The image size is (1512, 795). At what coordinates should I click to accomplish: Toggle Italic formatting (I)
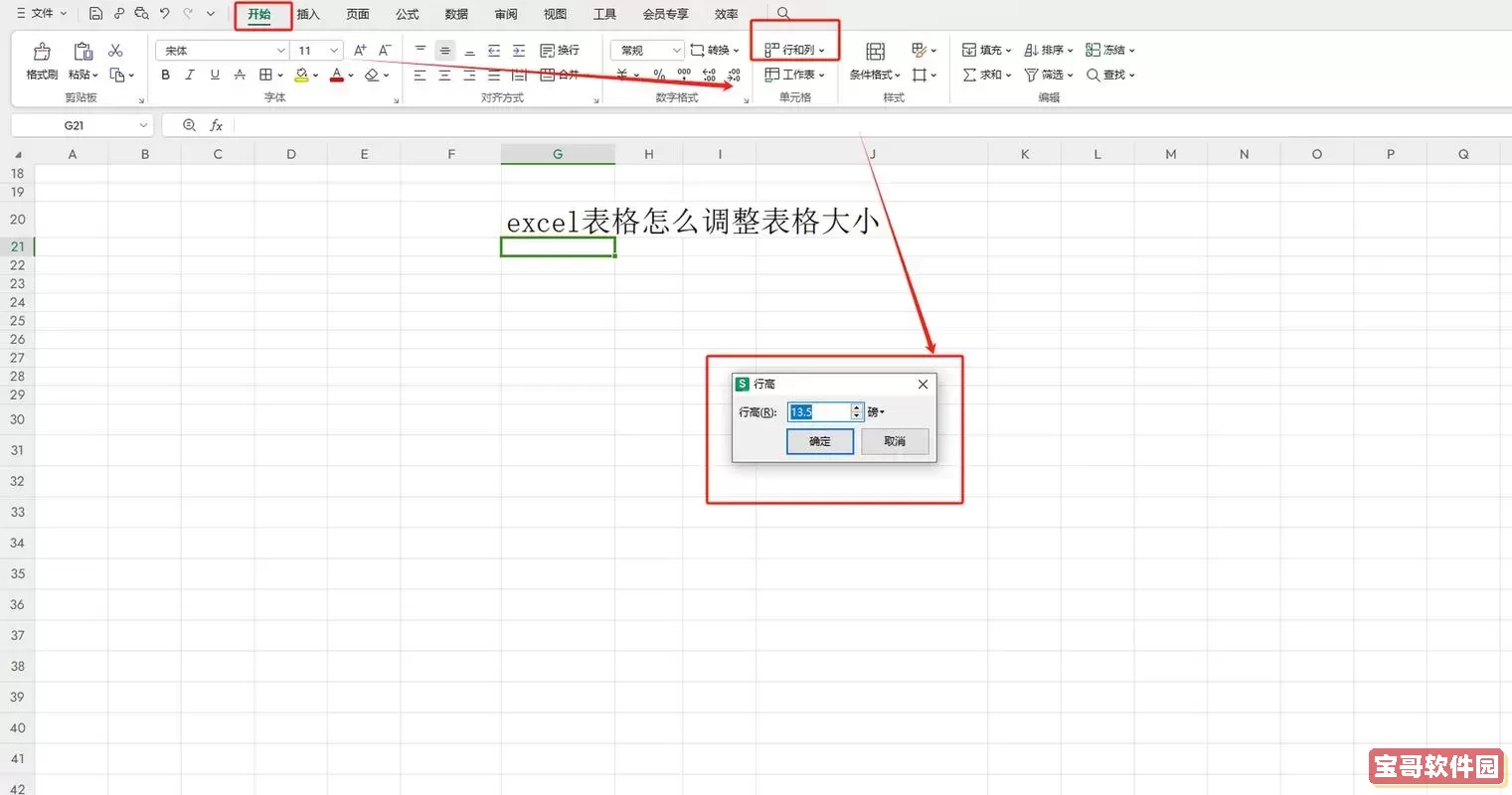[x=190, y=75]
